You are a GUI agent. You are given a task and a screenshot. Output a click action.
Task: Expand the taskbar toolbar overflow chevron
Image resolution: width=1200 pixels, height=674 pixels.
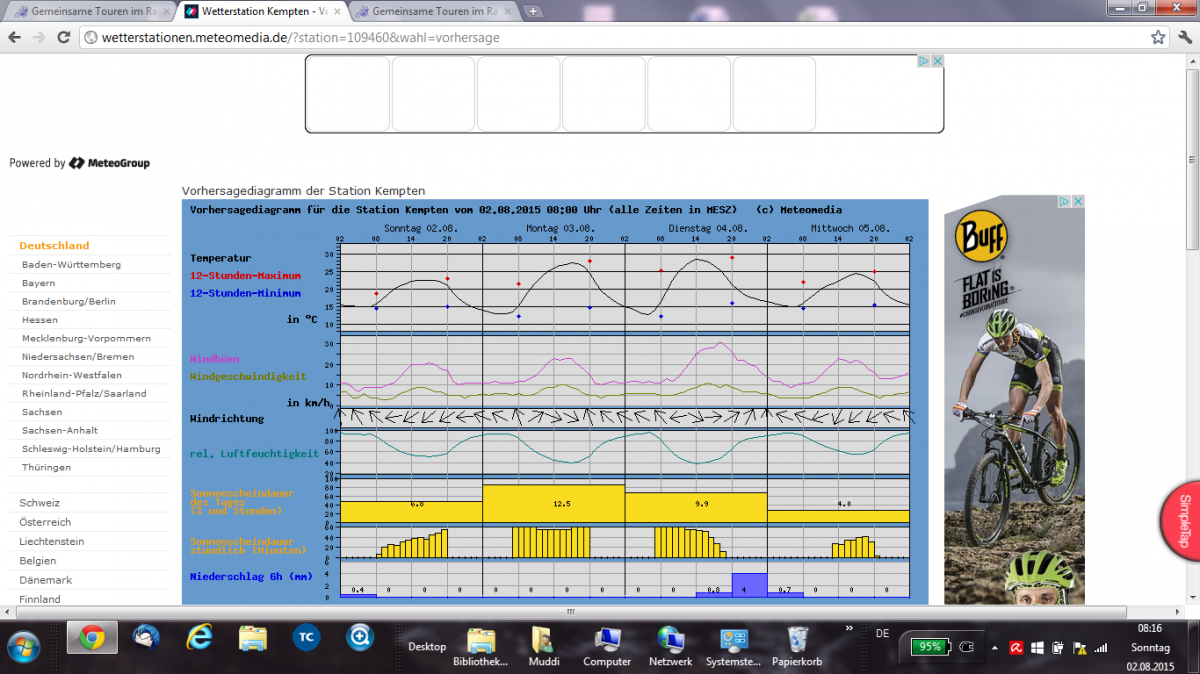[x=849, y=629]
